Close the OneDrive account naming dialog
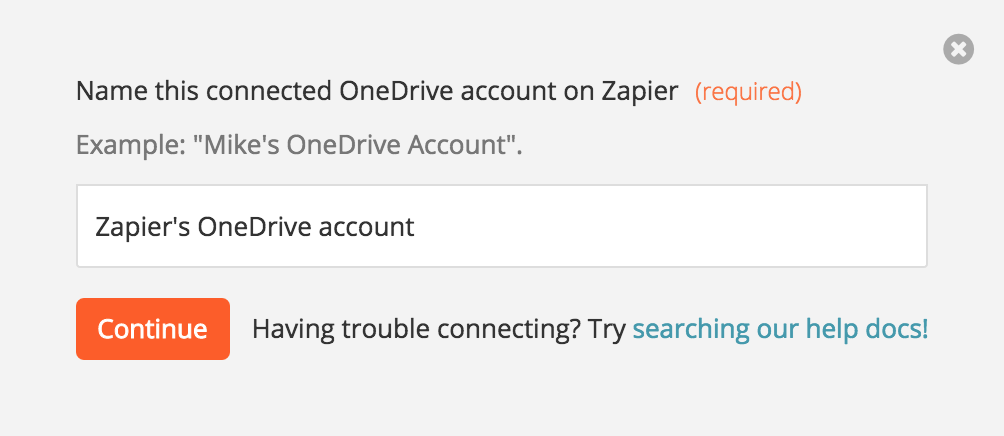Screen dimensions: 1004x436 point(959,49)
